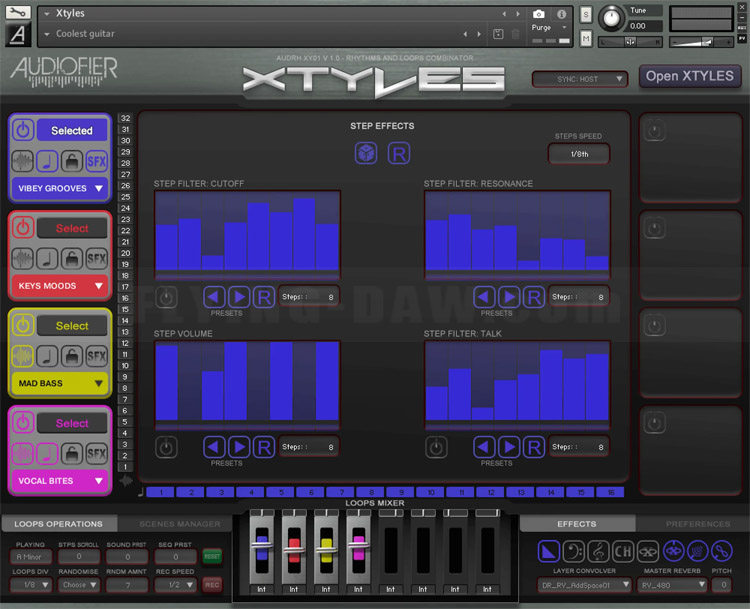Click the Open XTYLES button
The image size is (750, 609).
(x=690, y=76)
